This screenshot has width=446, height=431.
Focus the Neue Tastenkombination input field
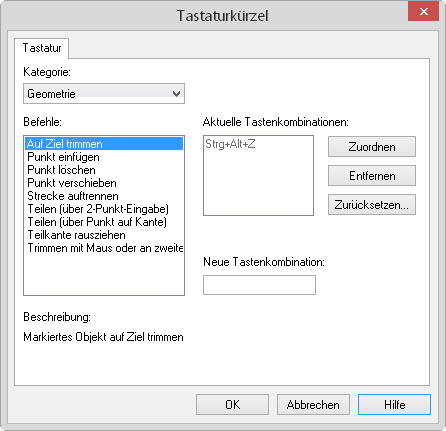[x=259, y=285]
